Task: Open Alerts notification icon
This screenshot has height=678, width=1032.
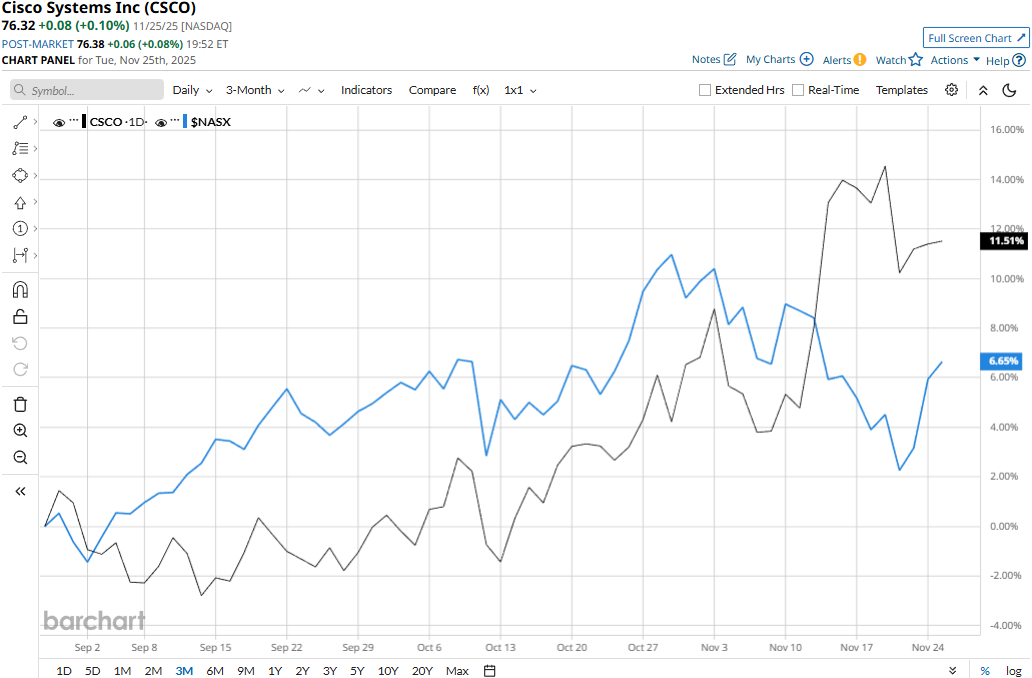Action: pos(860,60)
